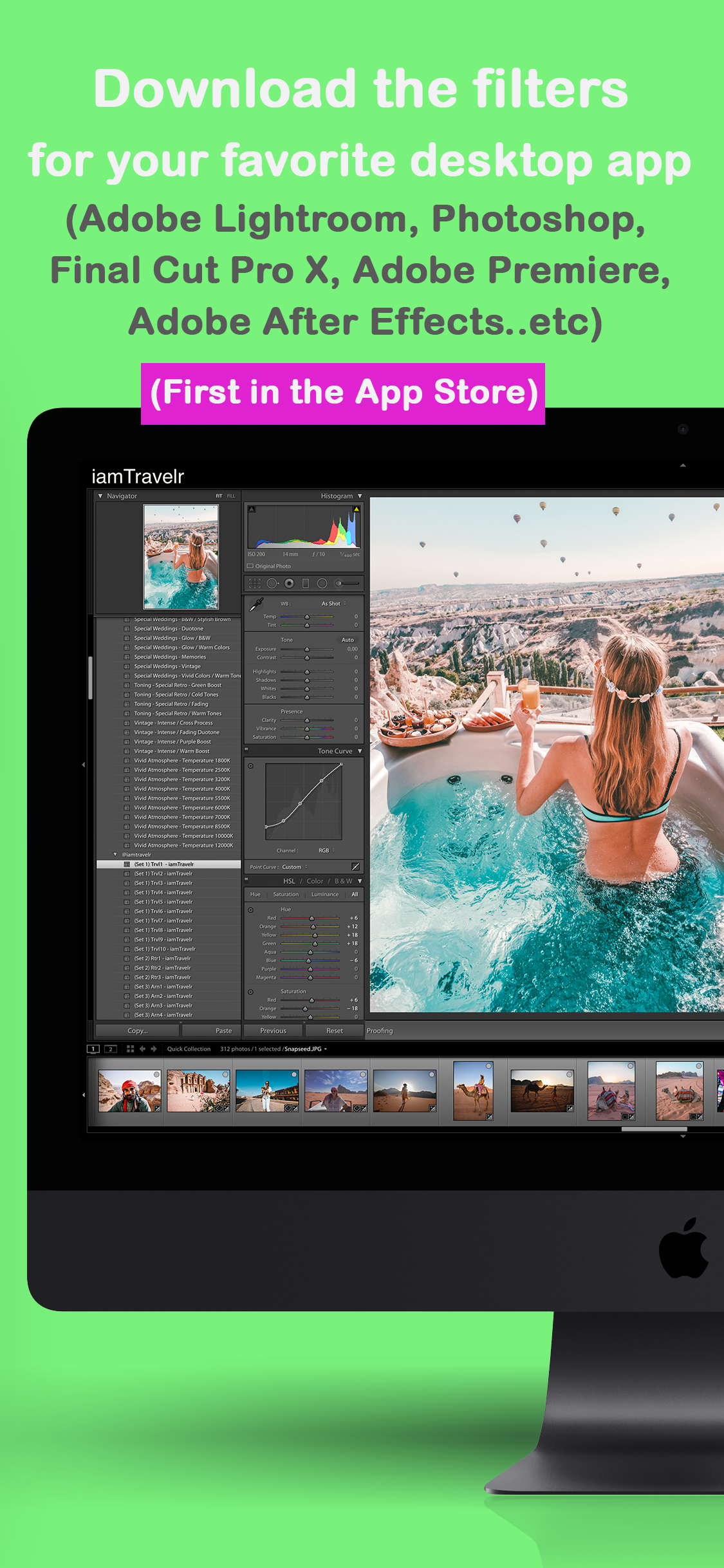This screenshot has height=1568, width=724.
Task: Select main window display icon 1
Action: (x=93, y=1049)
